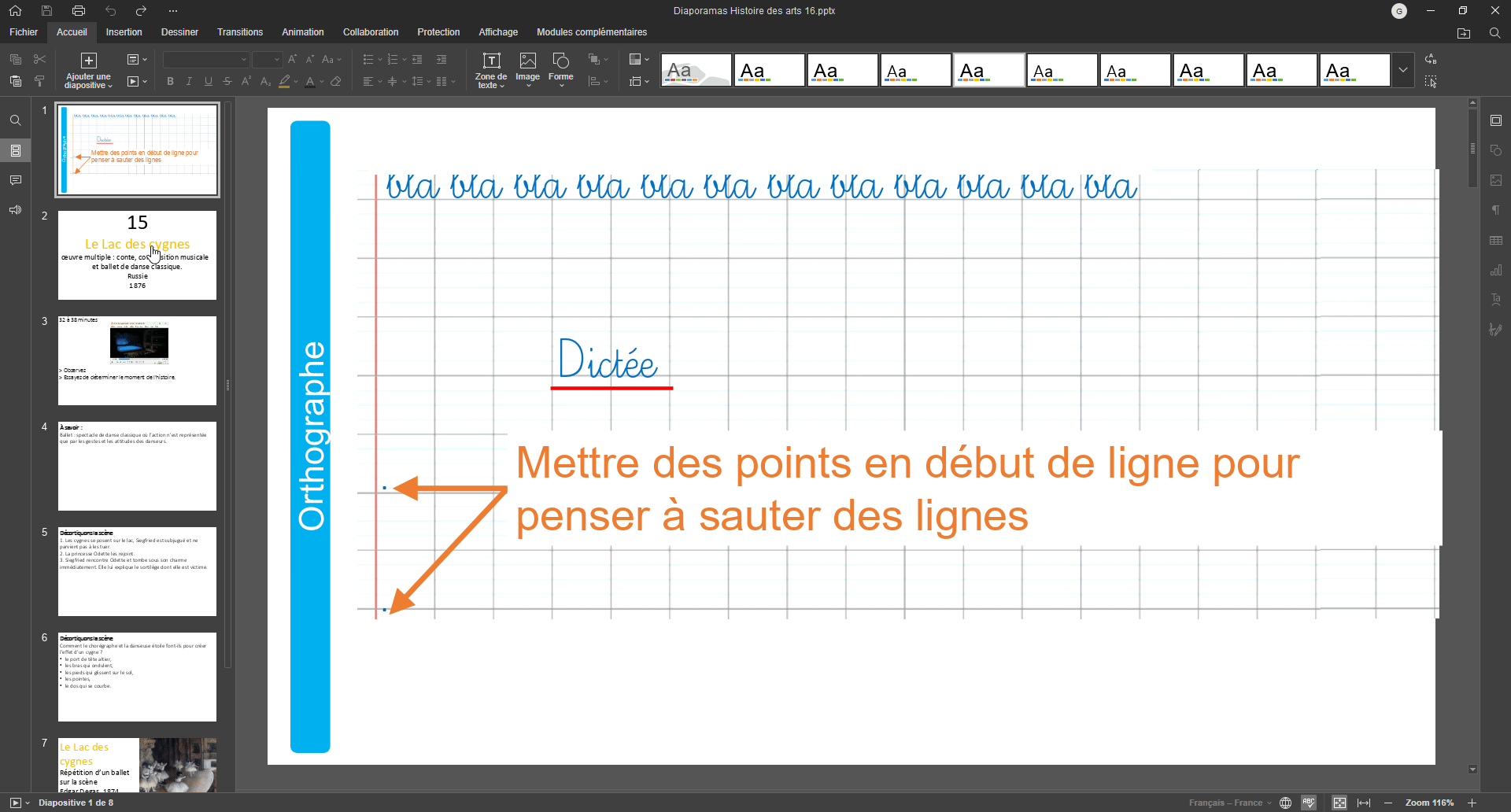The height and width of the screenshot is (812, 1511).
Task: Click the Clear style eraser icon
Action: point(336,81)
